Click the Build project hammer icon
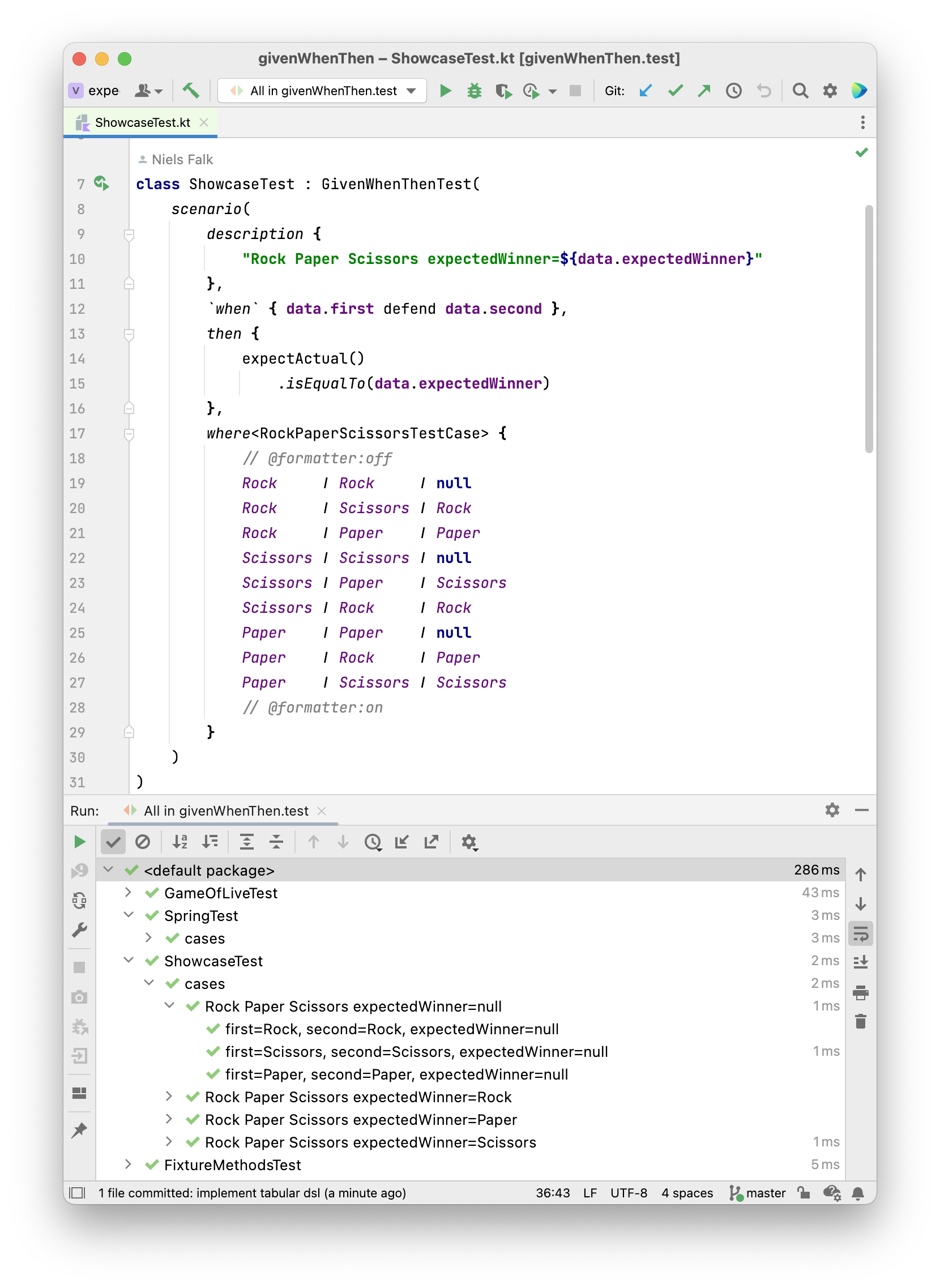The width and height of the screenshot is (940, 1288). pyautogui.click(x=191, y=91)
